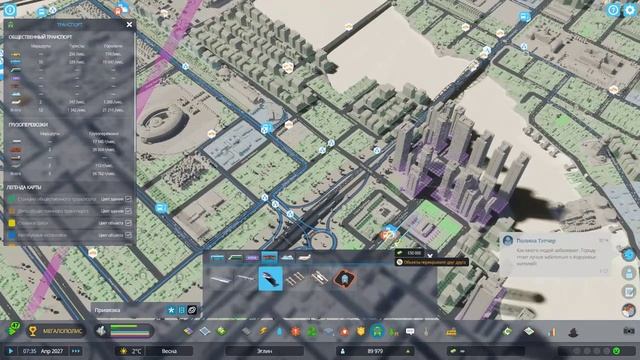Open the Roads tool icon

(246, 331)
